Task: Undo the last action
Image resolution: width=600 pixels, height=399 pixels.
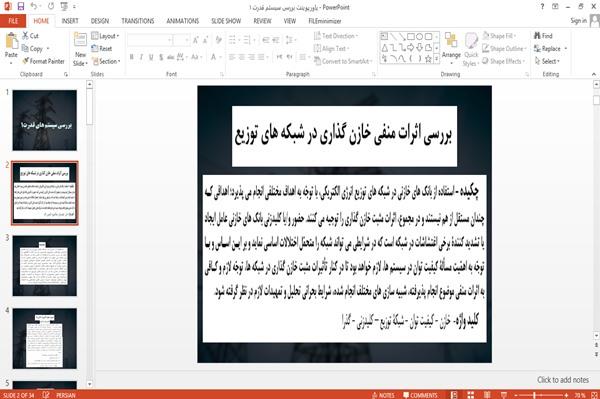Action: pyautogui.click(x=34, y=7)
